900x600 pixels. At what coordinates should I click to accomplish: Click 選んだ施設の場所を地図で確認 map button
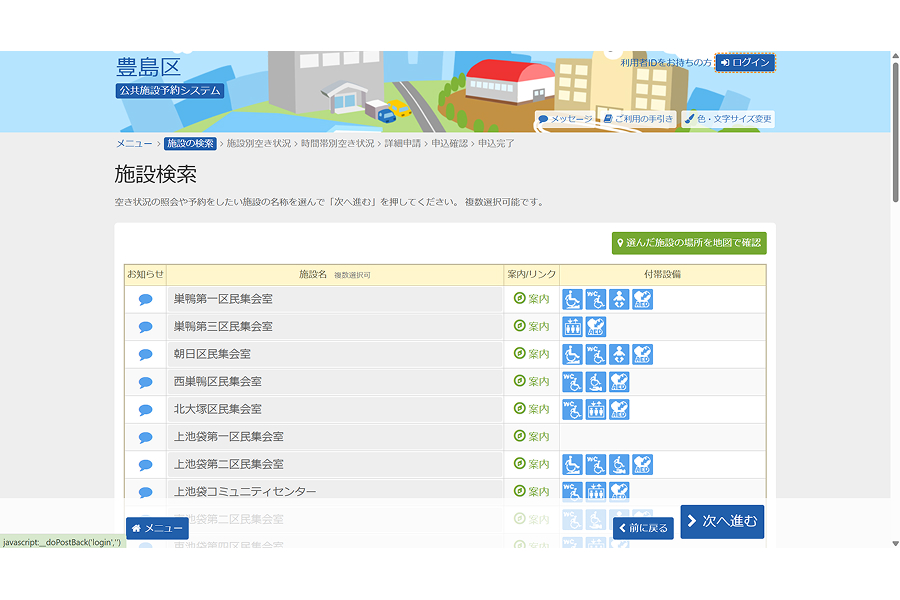coord(689,243)
